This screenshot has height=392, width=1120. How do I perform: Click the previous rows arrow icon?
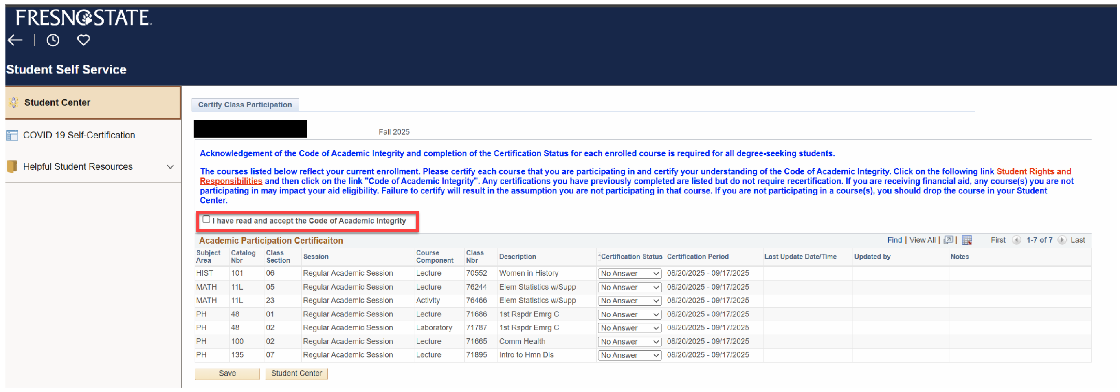(x=1017, y=241)
